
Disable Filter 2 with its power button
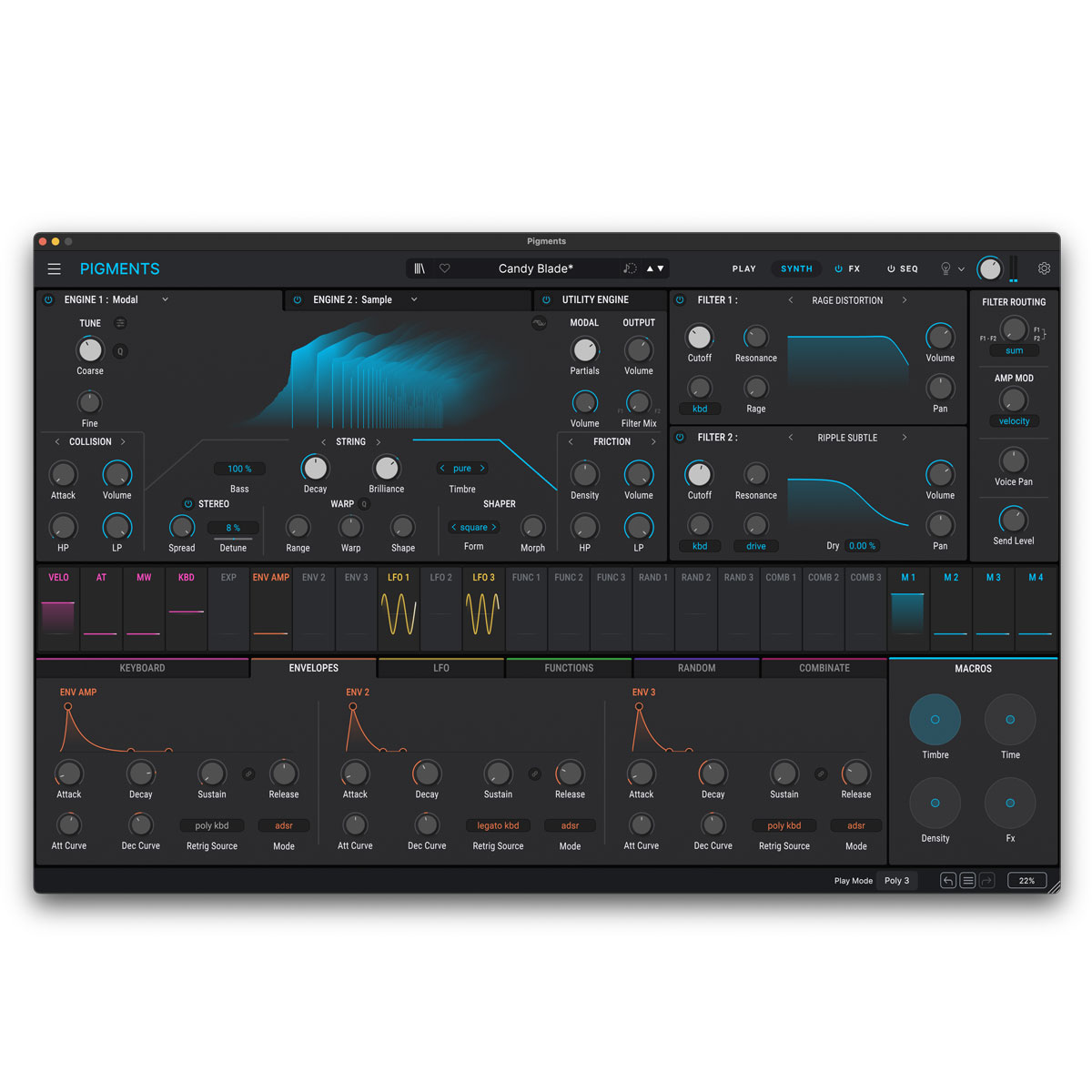coord(680,438)
